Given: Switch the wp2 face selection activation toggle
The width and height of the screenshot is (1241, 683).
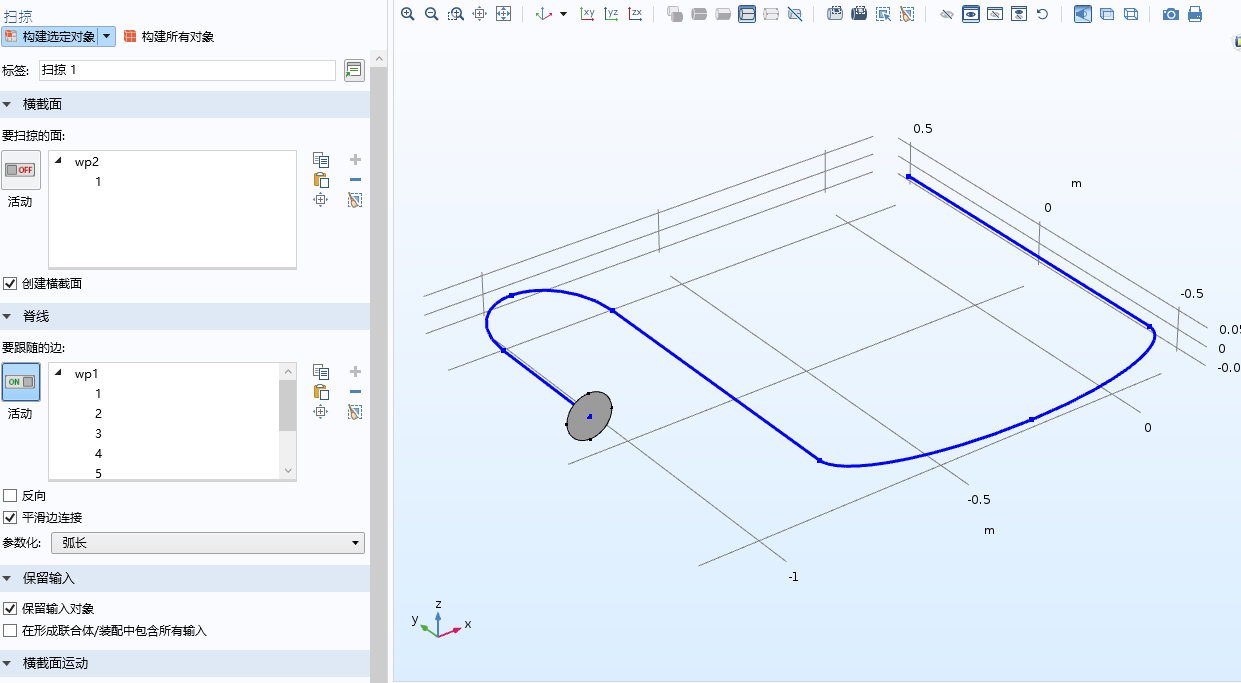Looking at the screenshot, I should coord(20,170).
